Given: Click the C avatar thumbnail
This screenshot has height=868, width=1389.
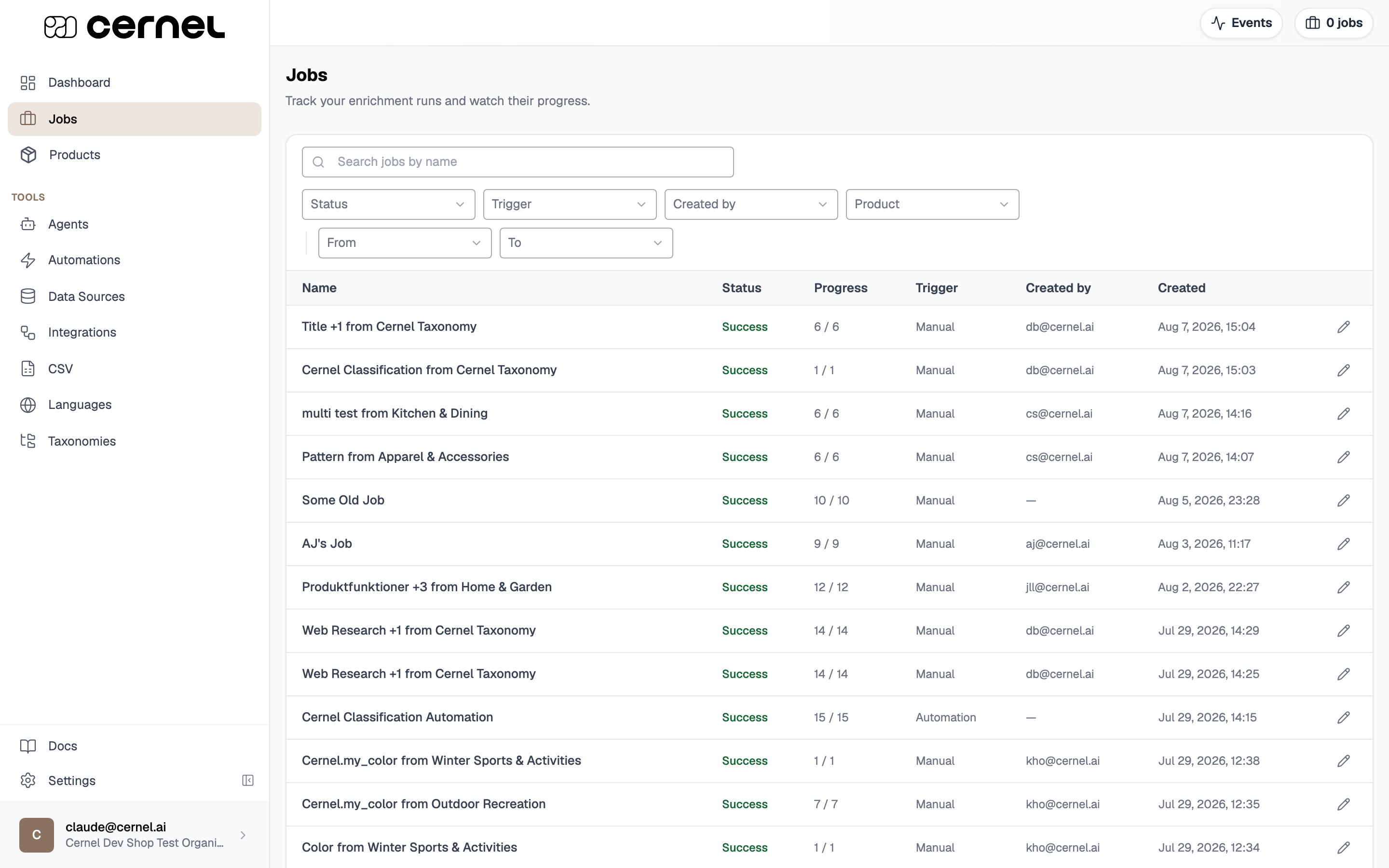Looking at the screenshot, I should [37, 835].
